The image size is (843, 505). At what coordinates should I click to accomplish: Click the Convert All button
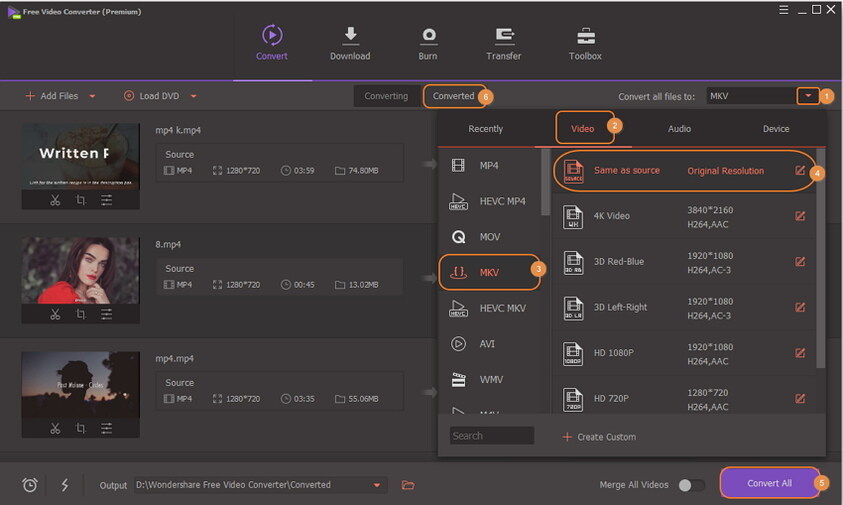coord(769,483)
